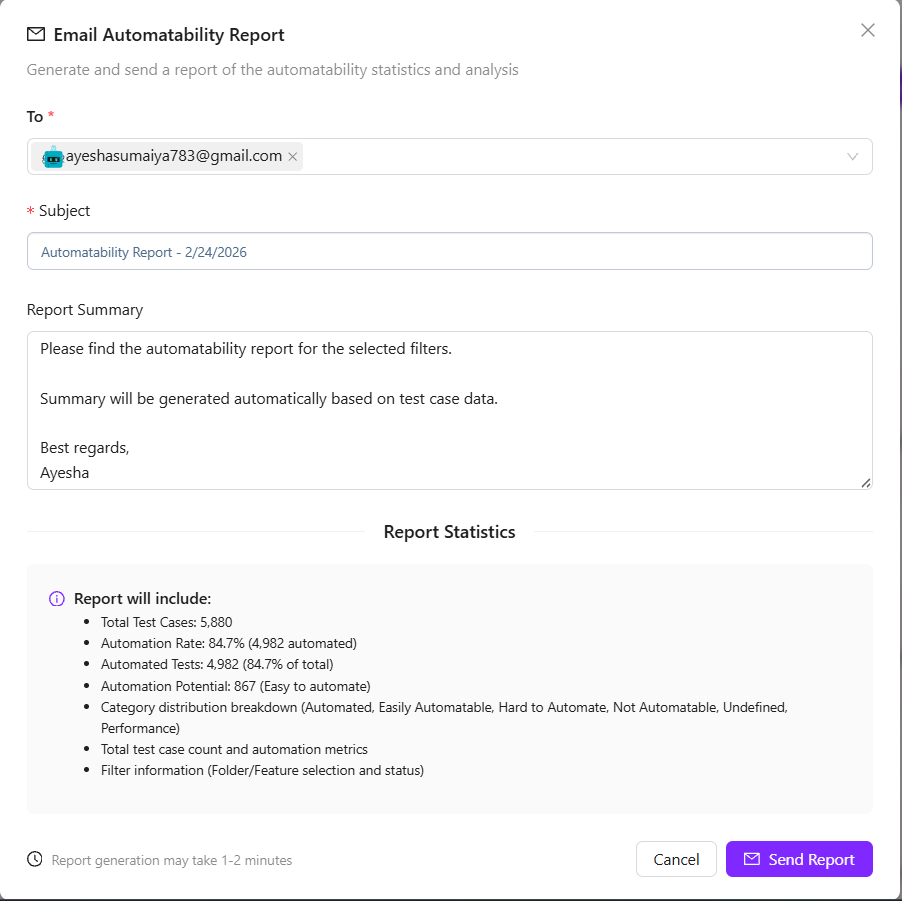Click the "Total Test Cases: 5,880" list item

pyautogui.click(x=167, y=622)
